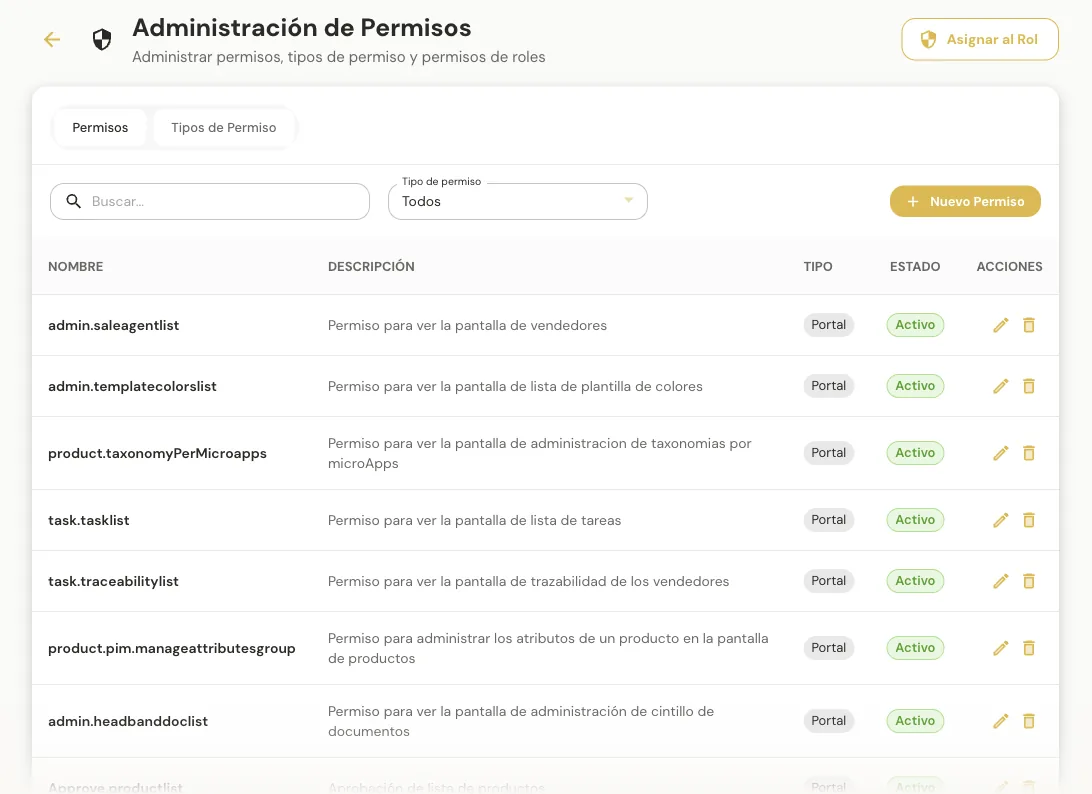Open the Tipo de permiso dropdown

coord(517,201)
